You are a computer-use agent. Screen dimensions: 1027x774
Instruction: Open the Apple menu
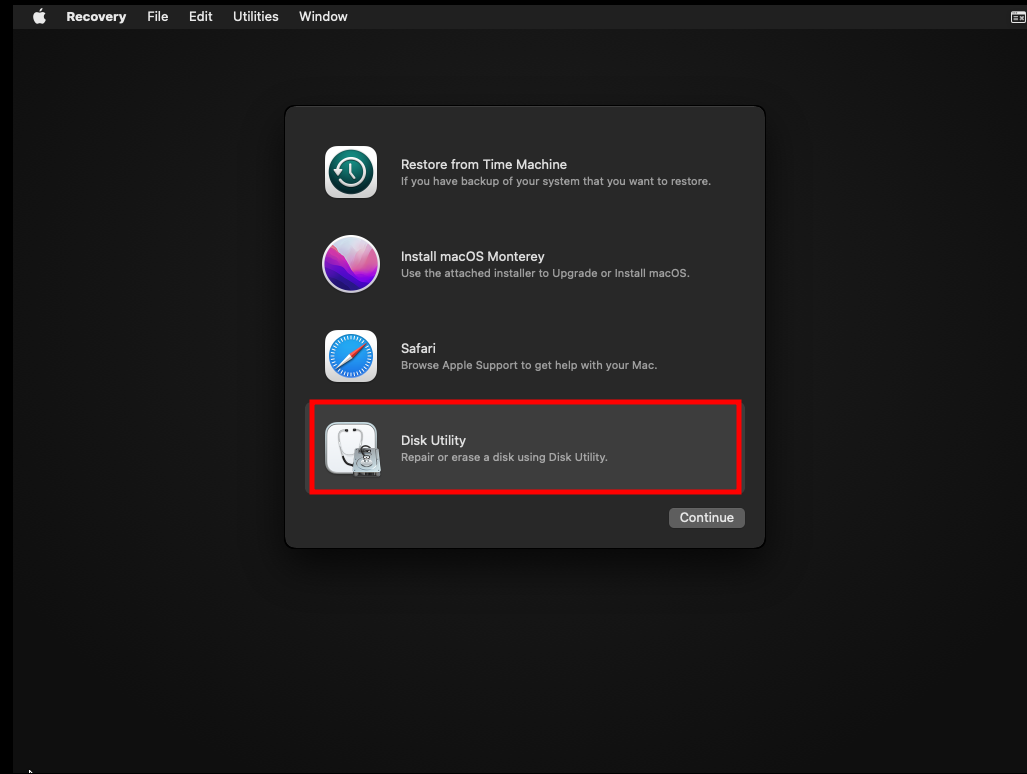point(39,16)
